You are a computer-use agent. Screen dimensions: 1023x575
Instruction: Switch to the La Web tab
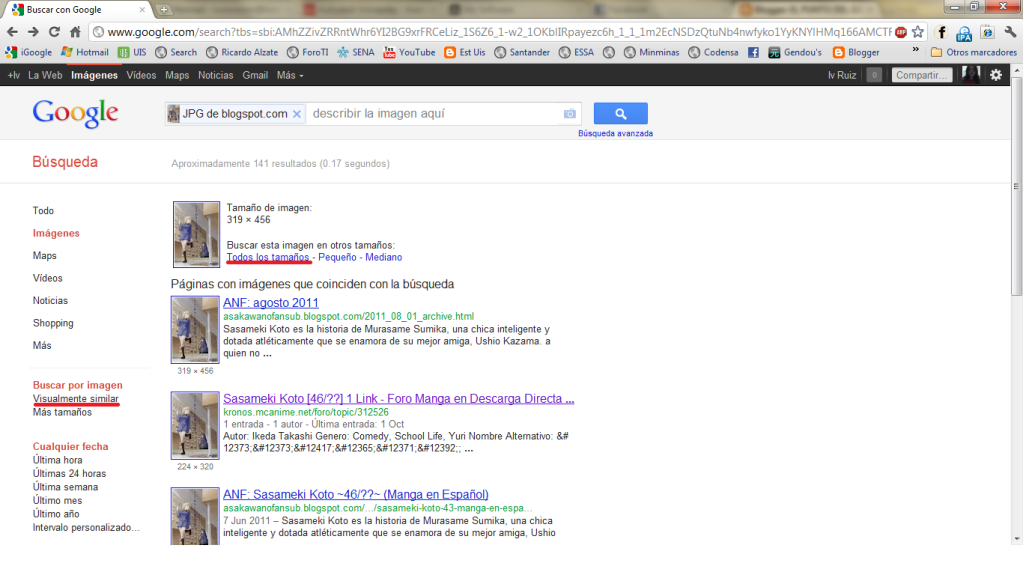point(45,75)
